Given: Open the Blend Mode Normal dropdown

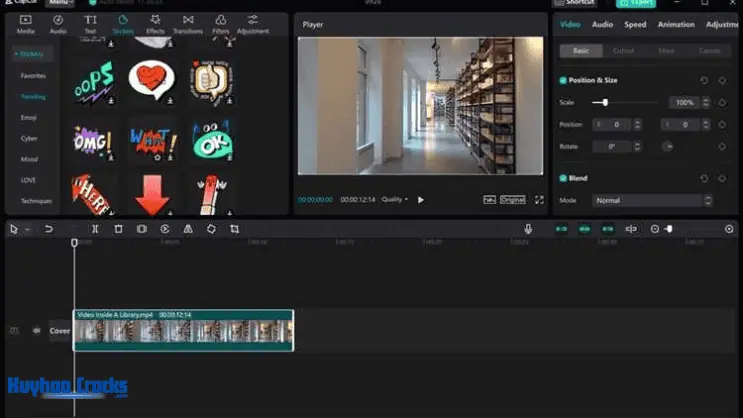Looking at the screenshot, I should click(652, 200).
